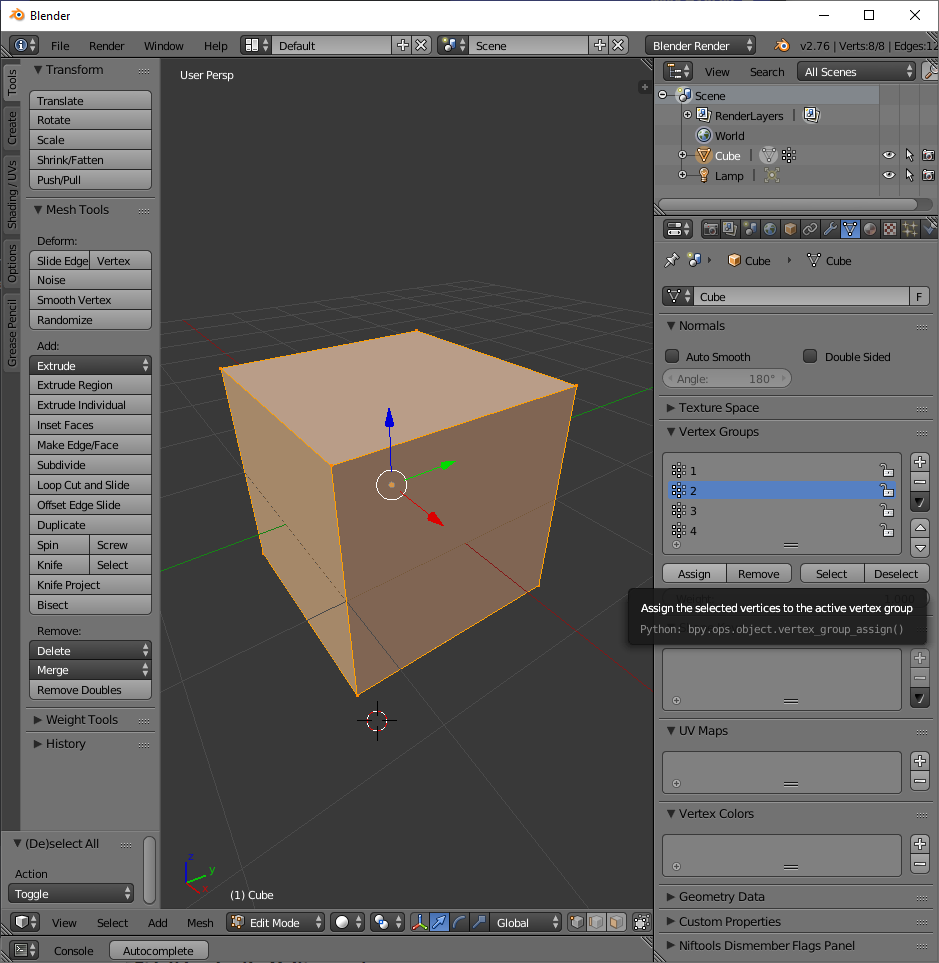
Task: Toggle the F fake user button for Cube mesh
Action: (x=919, y=297)
